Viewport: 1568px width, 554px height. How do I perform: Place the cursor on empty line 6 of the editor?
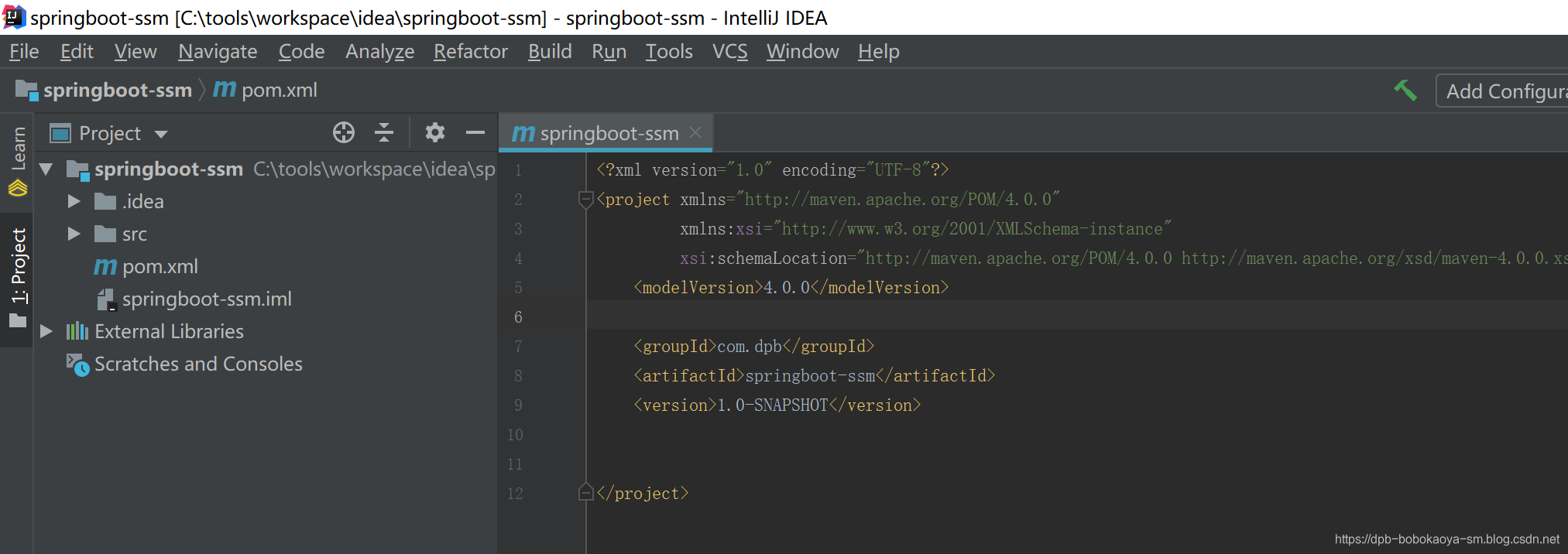[1076, 317]
